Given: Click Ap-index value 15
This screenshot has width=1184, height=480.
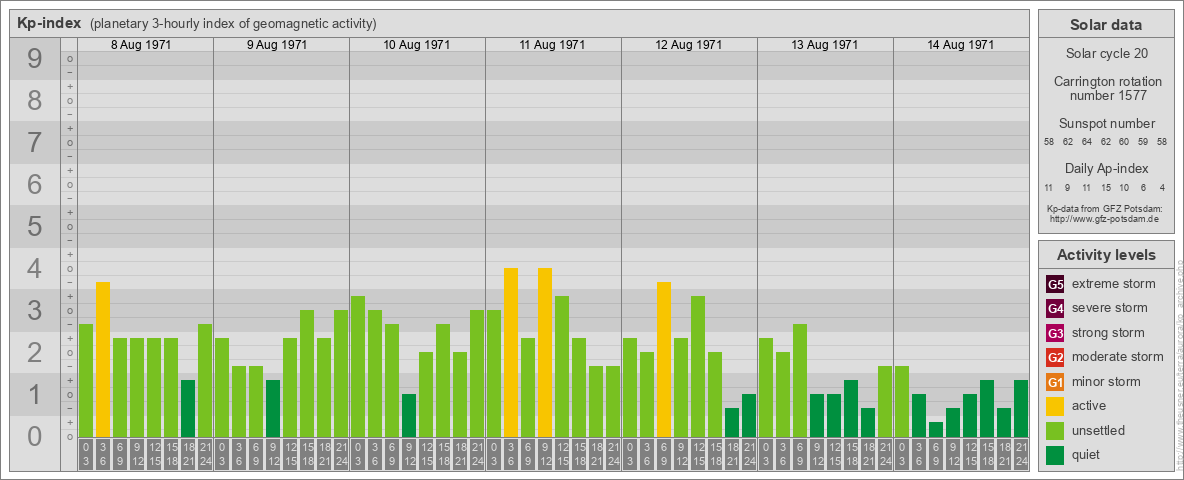Looking at the screenshot, I should pyautogui.click(x=1105, y=187).
